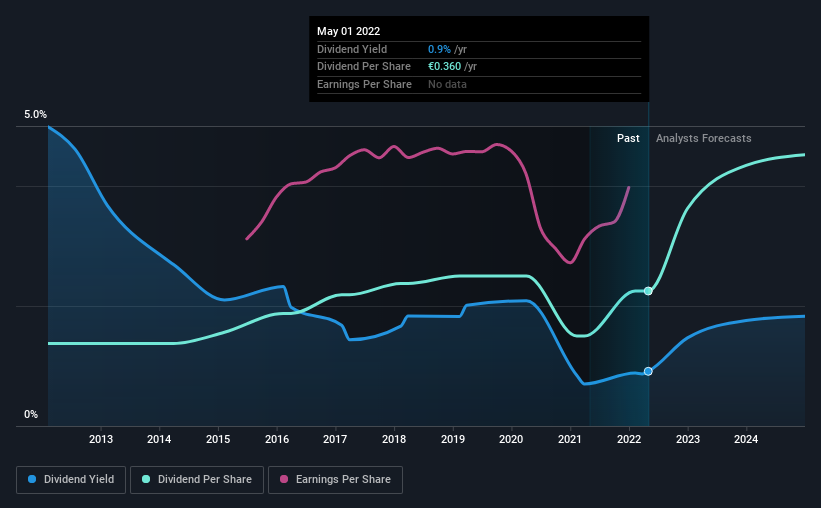Click the 2013 x-axis year label
The height and width of the screenshot is (508, 821).
(x=100, y=439)
